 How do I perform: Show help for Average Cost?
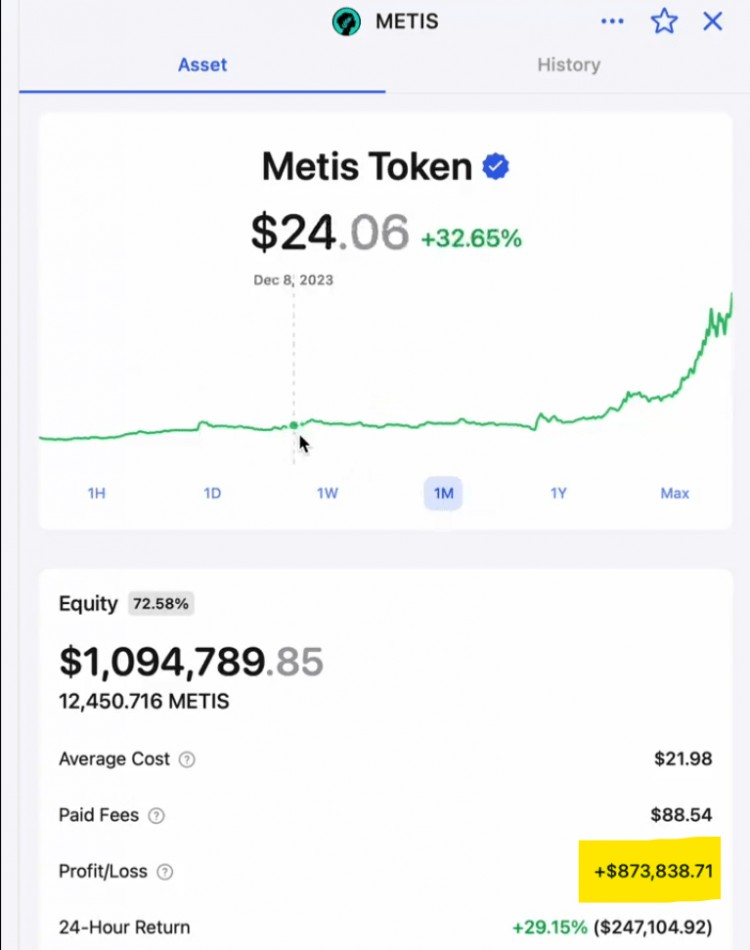click(187, 759)
